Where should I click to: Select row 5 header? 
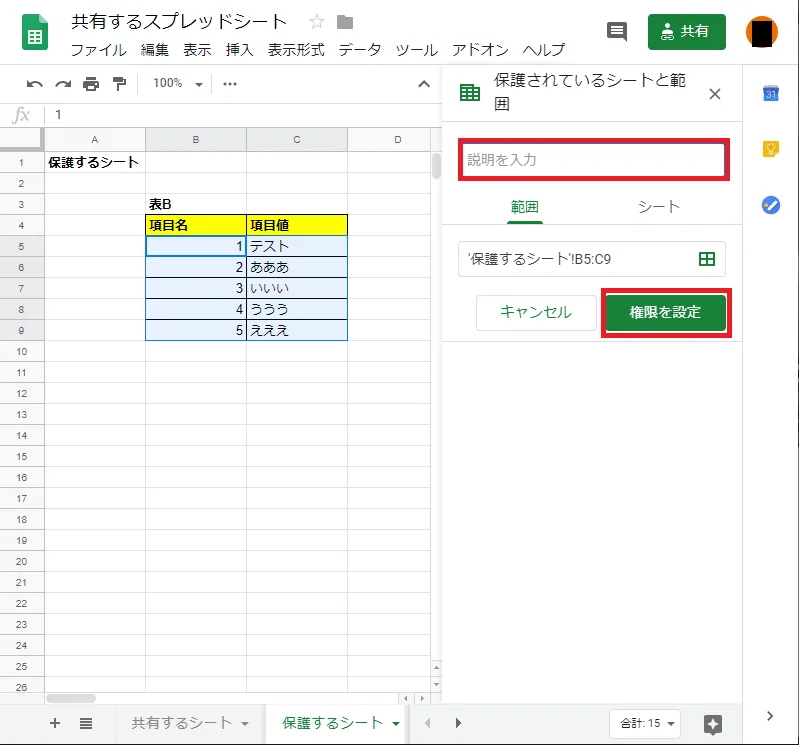click(21, 247)
